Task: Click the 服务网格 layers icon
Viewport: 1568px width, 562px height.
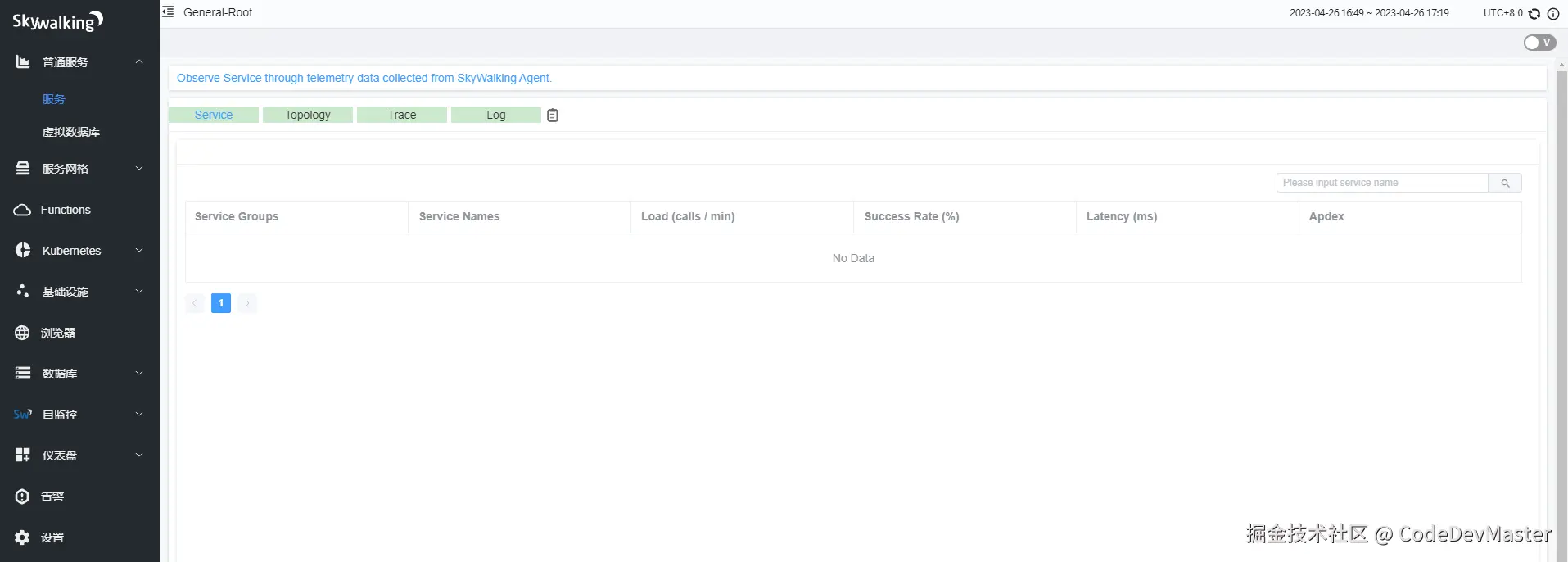Action: click(x=23, y=169)
